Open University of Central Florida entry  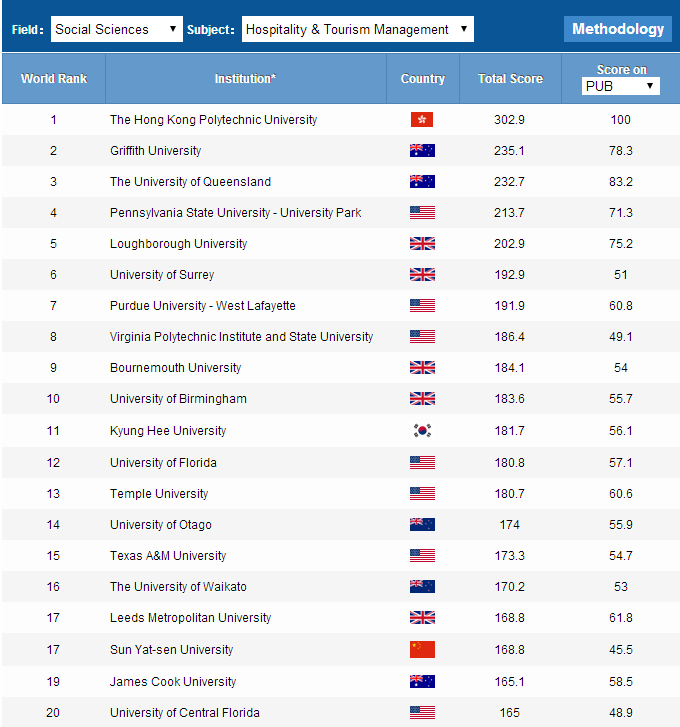pos(185,713)
